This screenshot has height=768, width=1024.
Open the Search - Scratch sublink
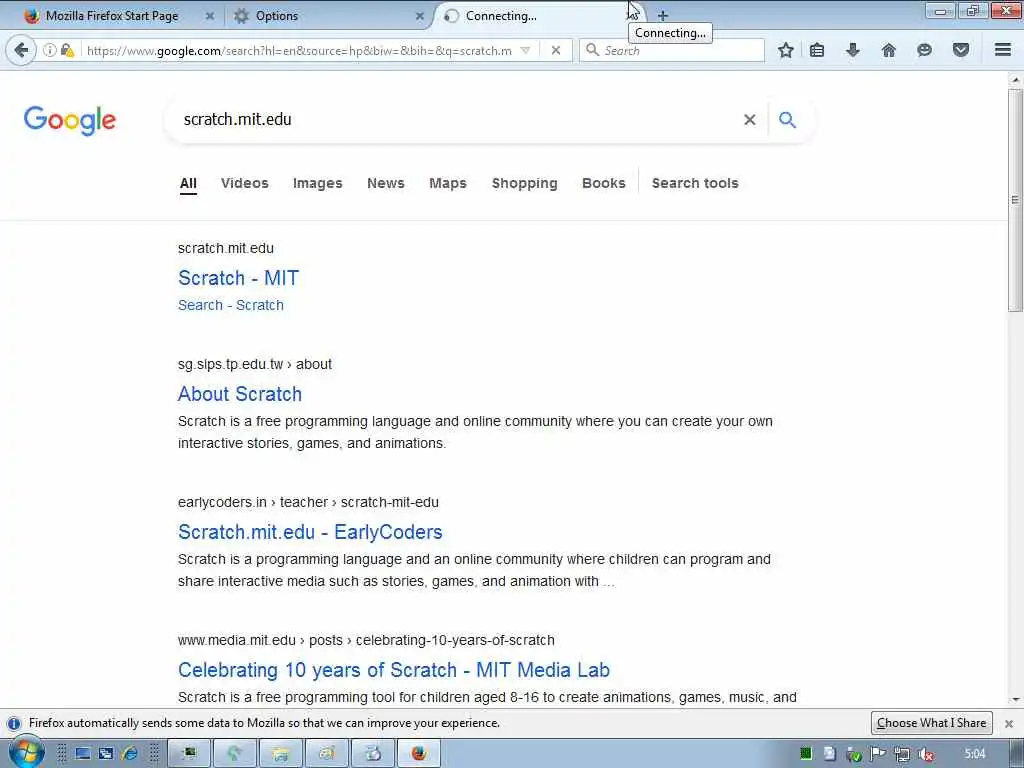point(231,305)
